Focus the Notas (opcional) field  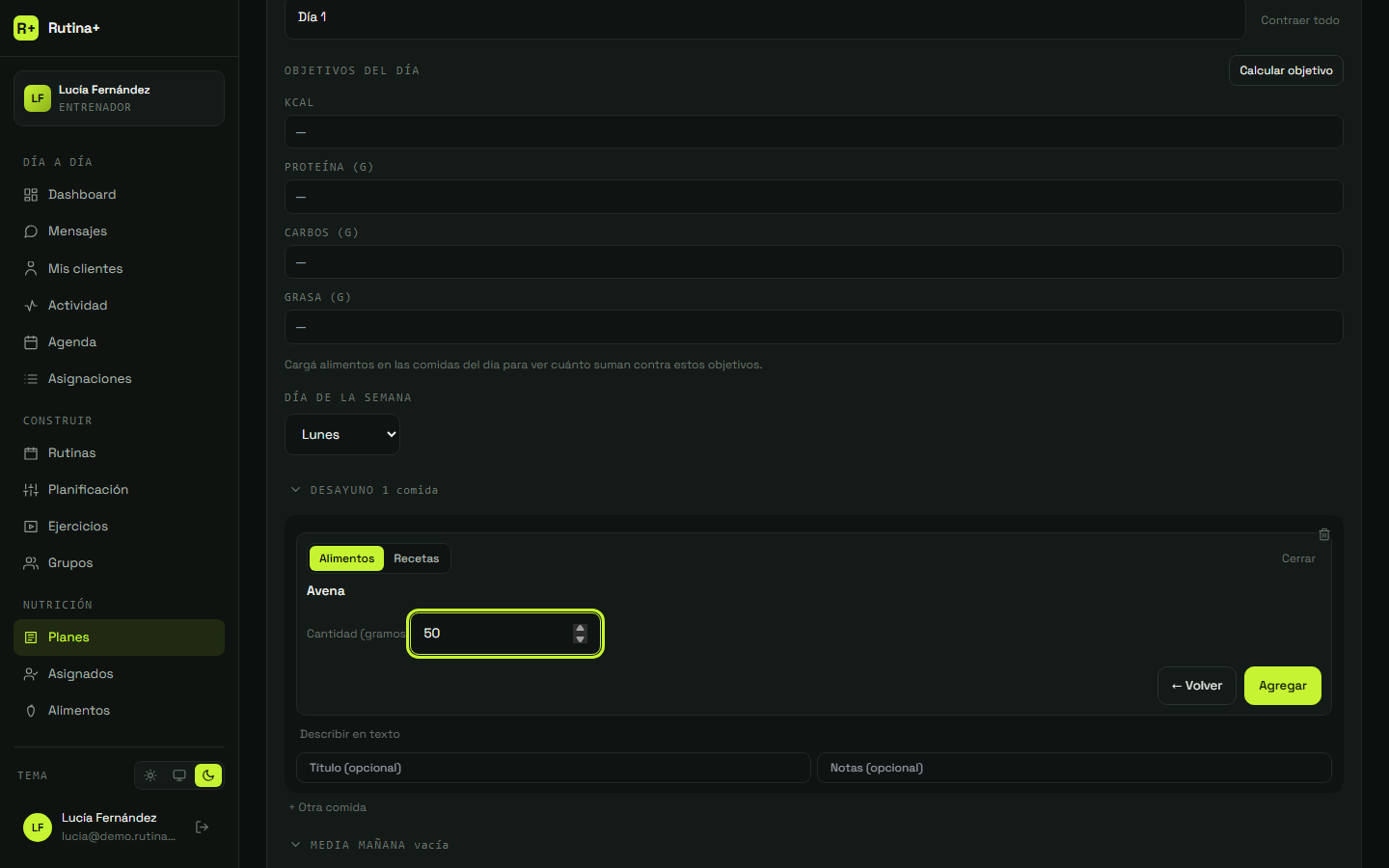pos(1075,768)
